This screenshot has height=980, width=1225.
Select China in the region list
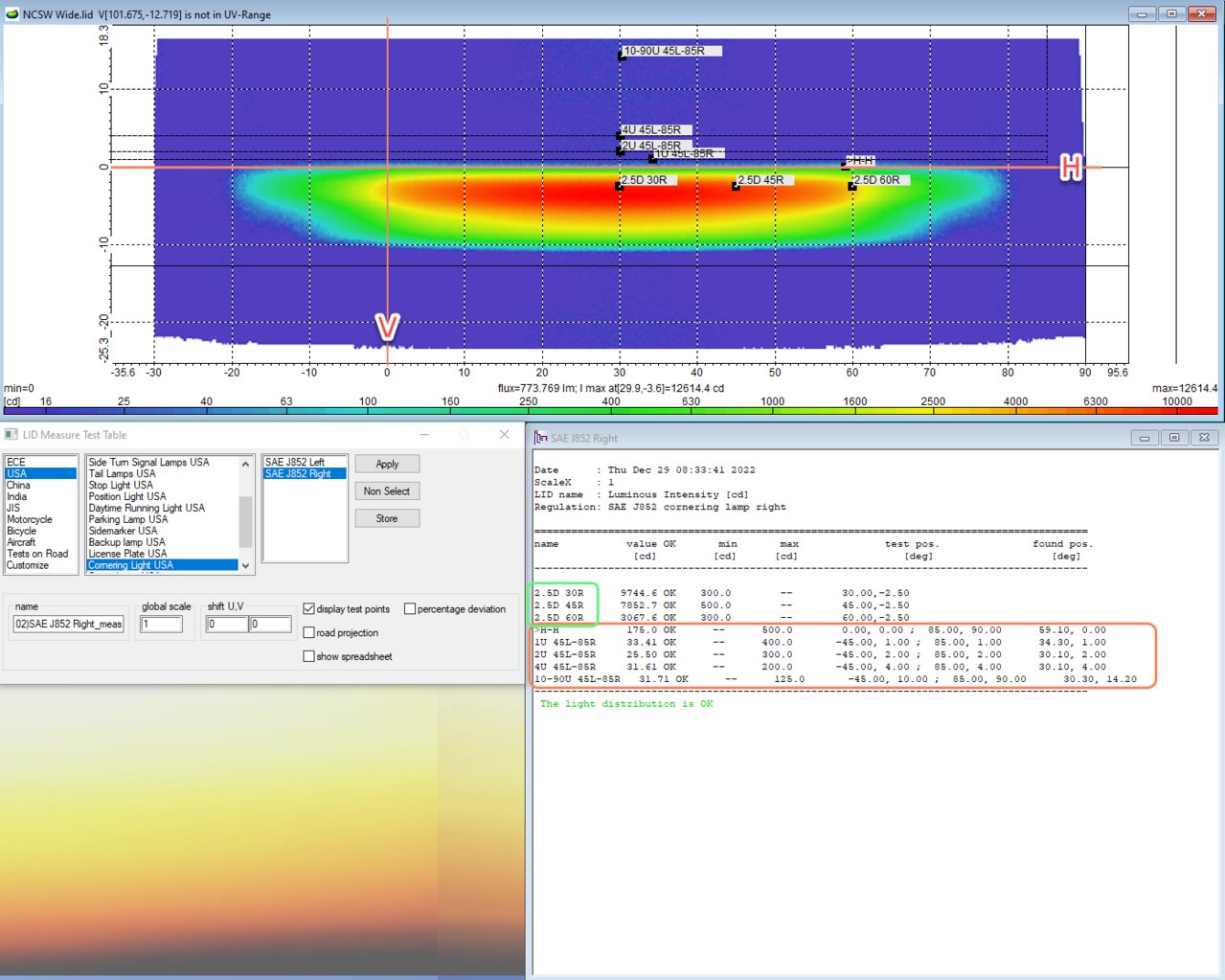pos(40,485)
